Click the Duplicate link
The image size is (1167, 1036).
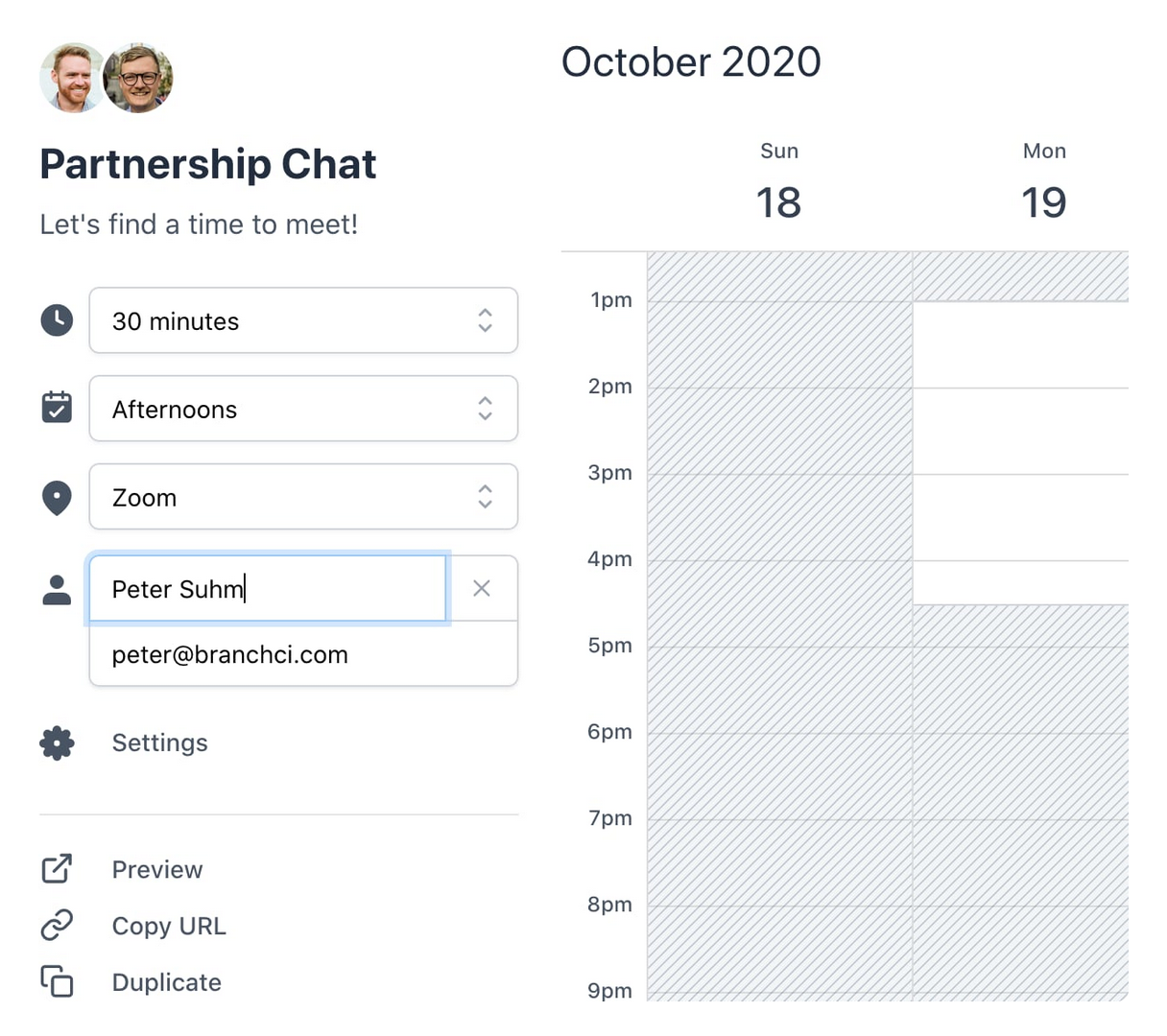166,982
